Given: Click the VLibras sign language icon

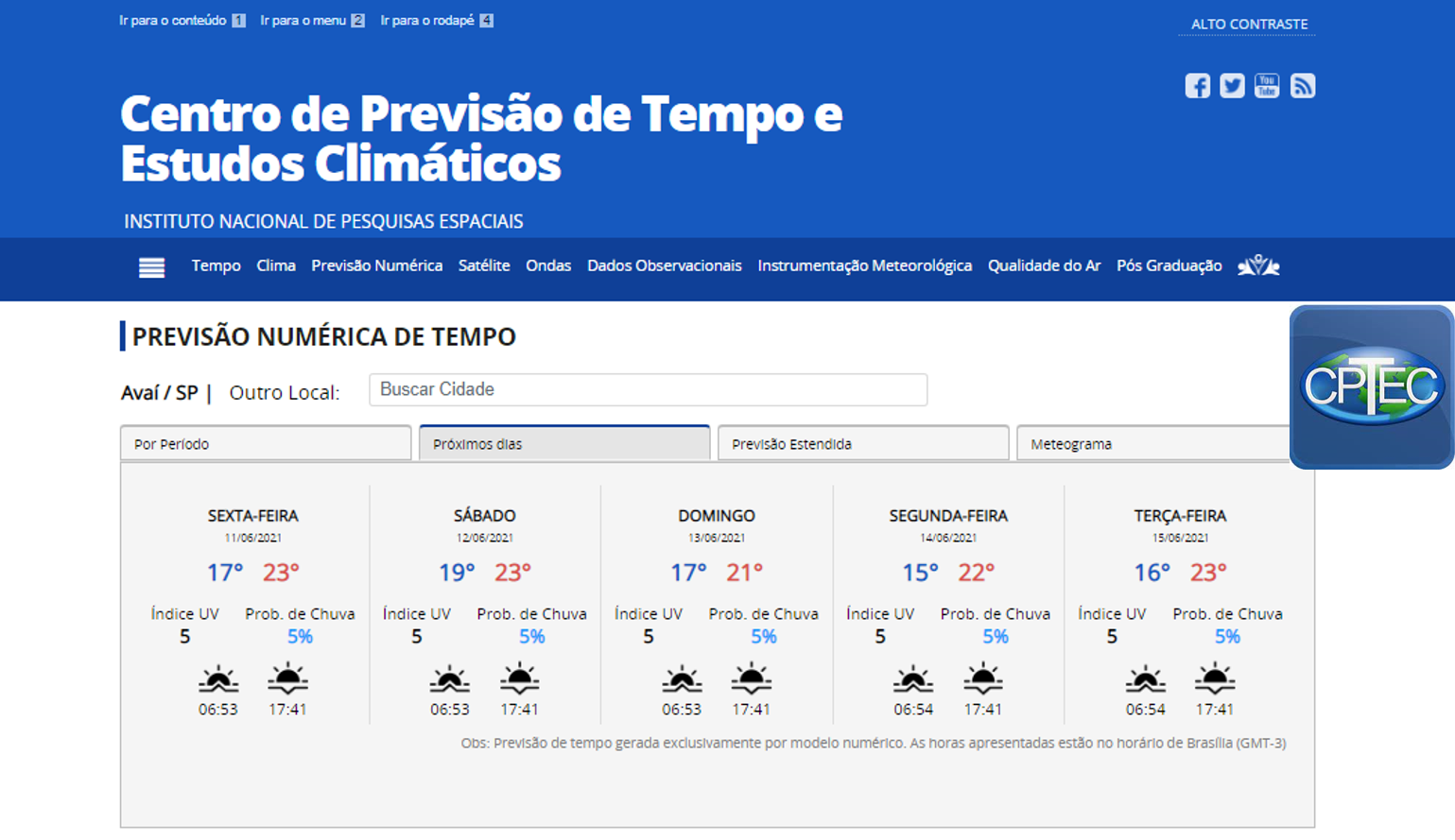Looking at the screenshot, I should (x=1258, y=266).
